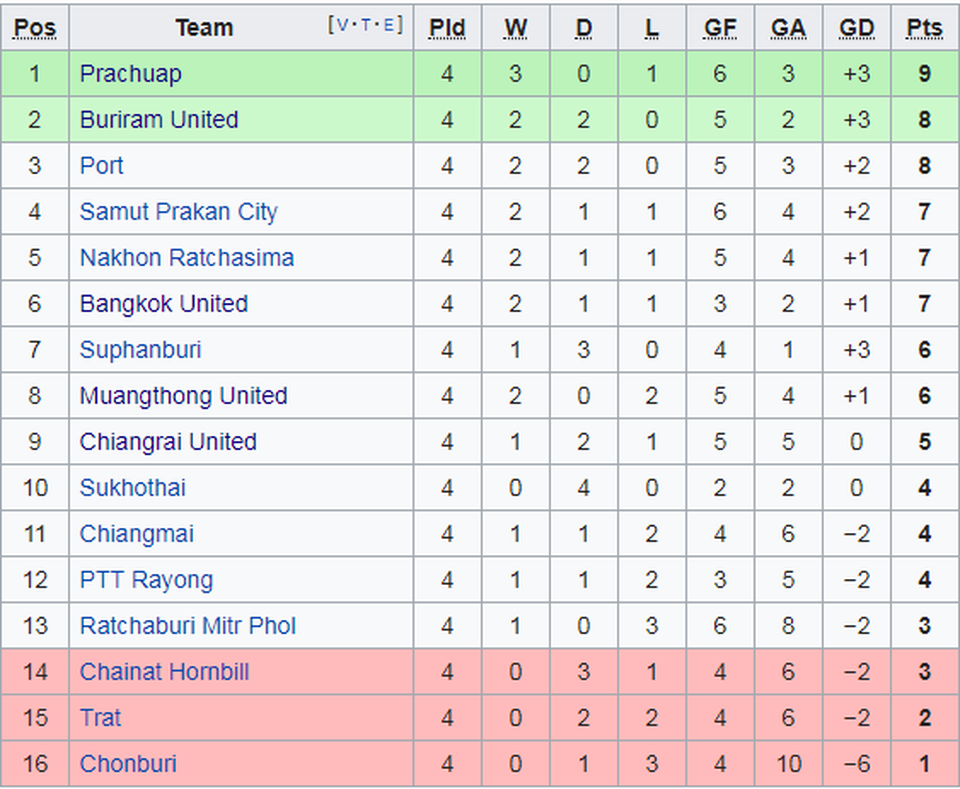The width and height of the screenshot is (960, 789).
Task: Click the Sukhothai team link
Action: click(x=132, y=488)
